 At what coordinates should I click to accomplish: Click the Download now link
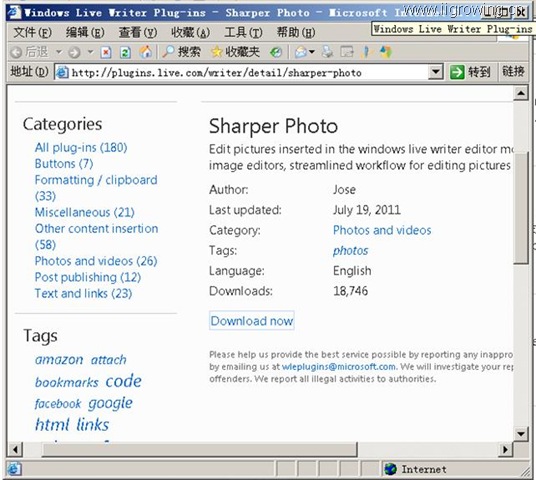point(252,320)
